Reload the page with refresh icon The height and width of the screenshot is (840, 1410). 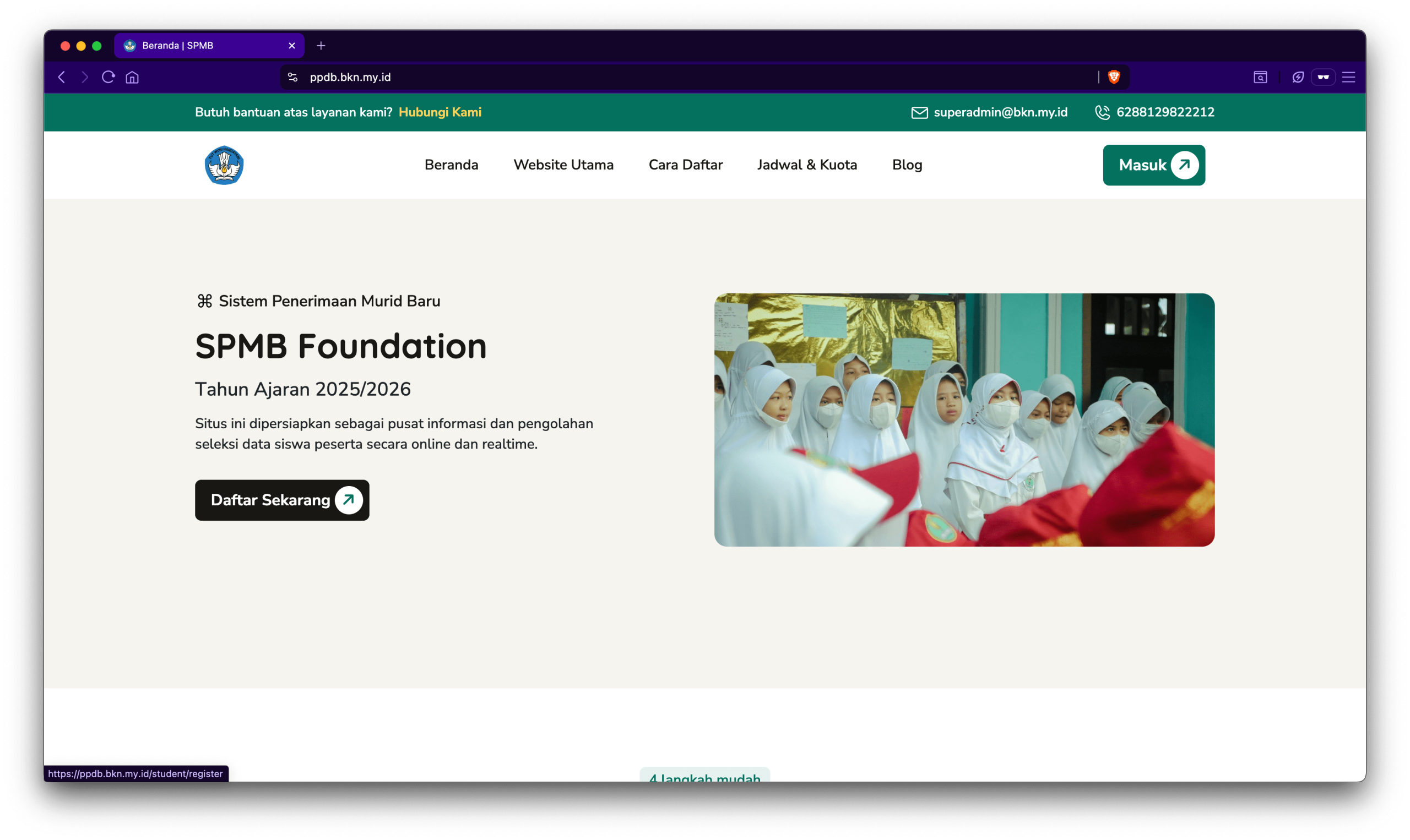coord(108,77)
